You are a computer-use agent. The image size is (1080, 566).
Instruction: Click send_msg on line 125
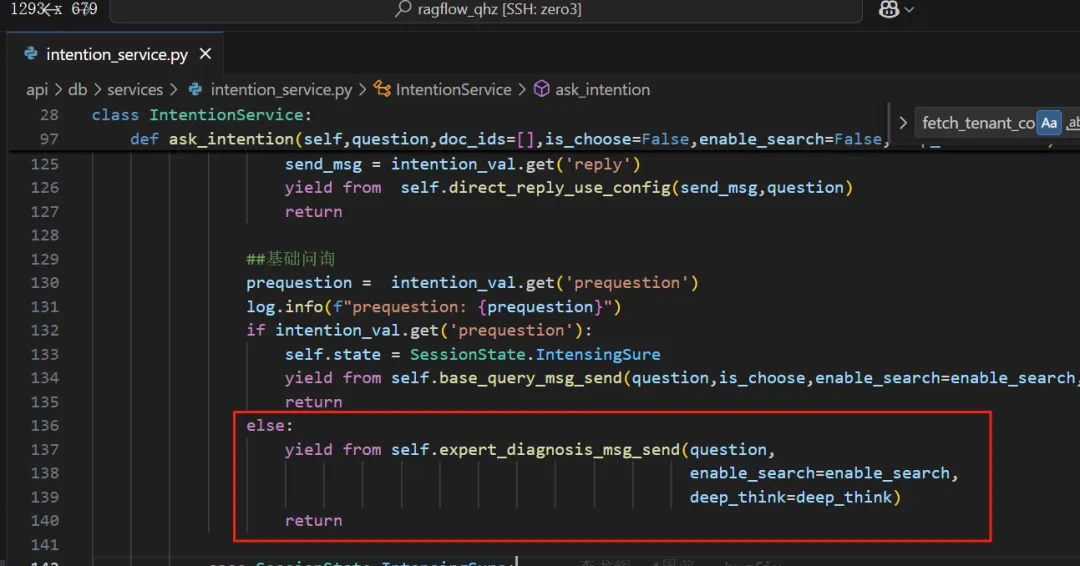323,164
